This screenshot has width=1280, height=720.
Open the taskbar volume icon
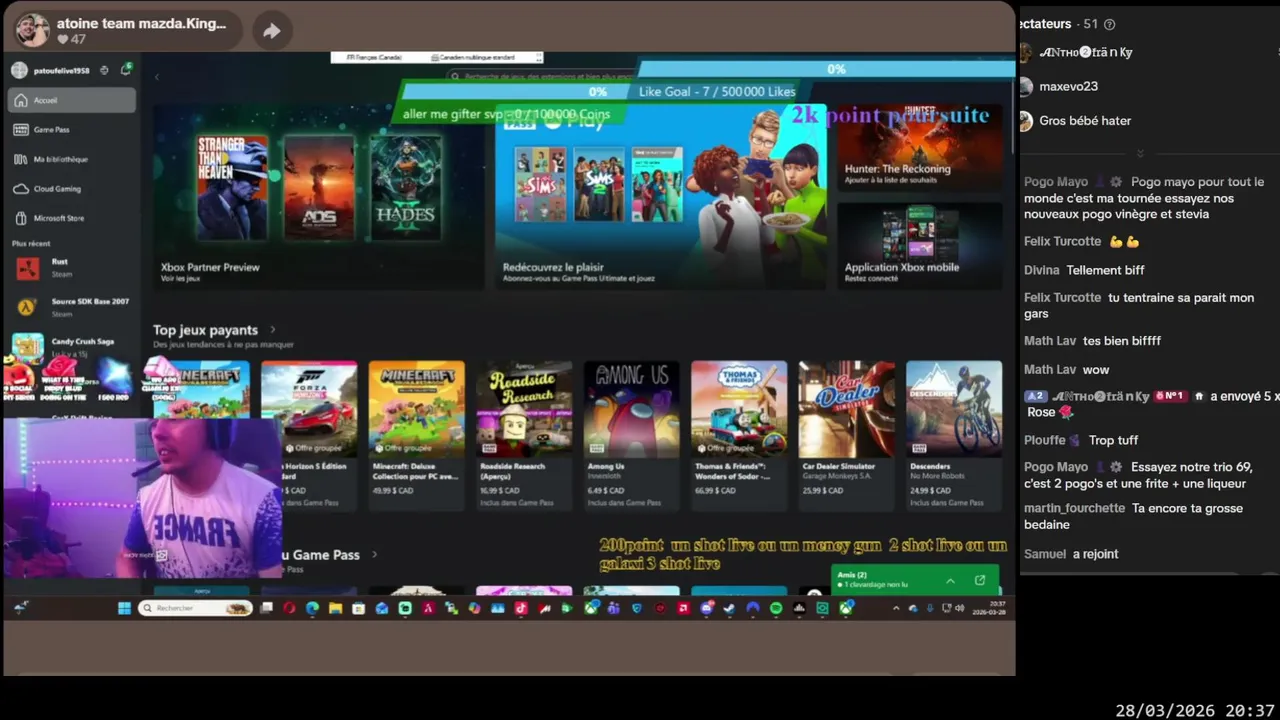click(x=959, y=608)
